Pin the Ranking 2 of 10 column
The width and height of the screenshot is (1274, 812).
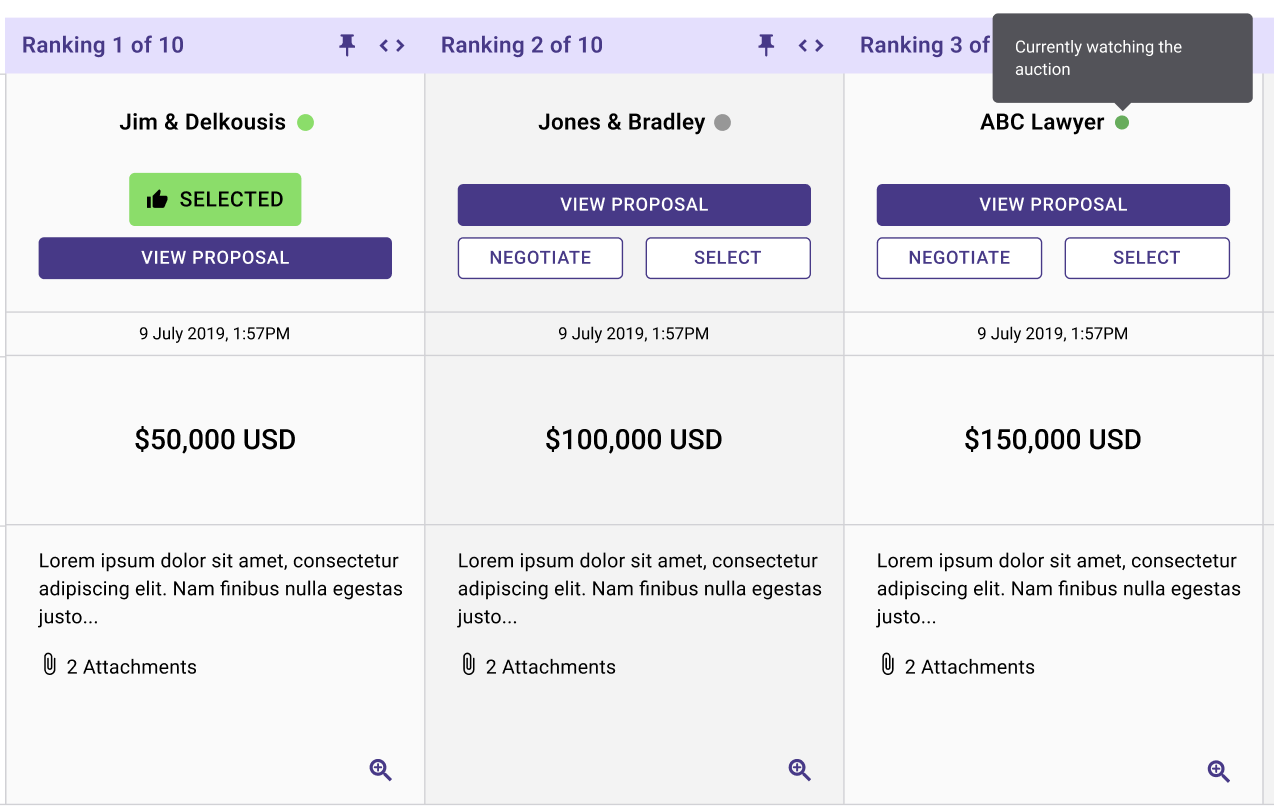pos(766,45)
